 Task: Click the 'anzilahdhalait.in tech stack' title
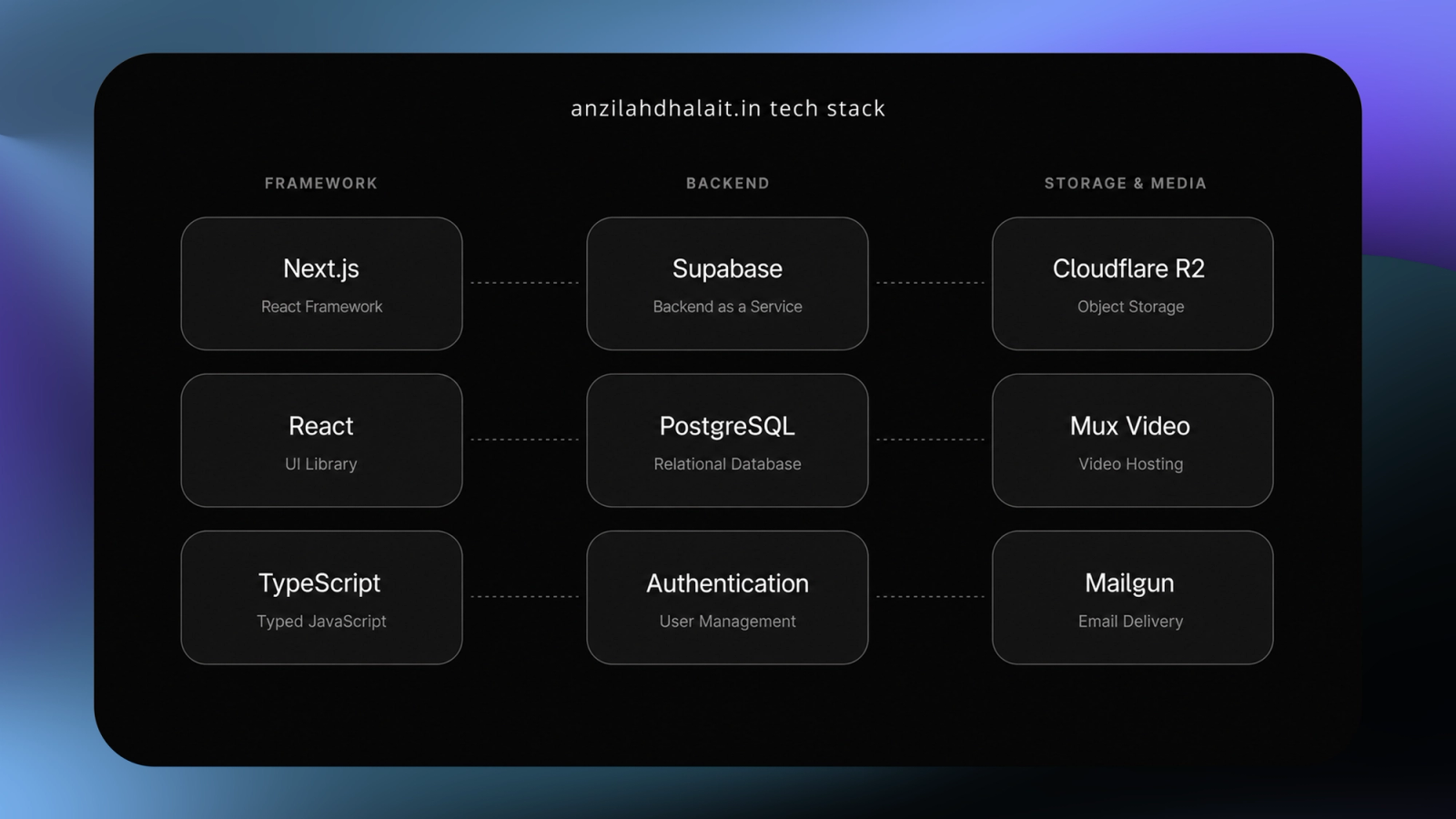(x=728, y=108)
